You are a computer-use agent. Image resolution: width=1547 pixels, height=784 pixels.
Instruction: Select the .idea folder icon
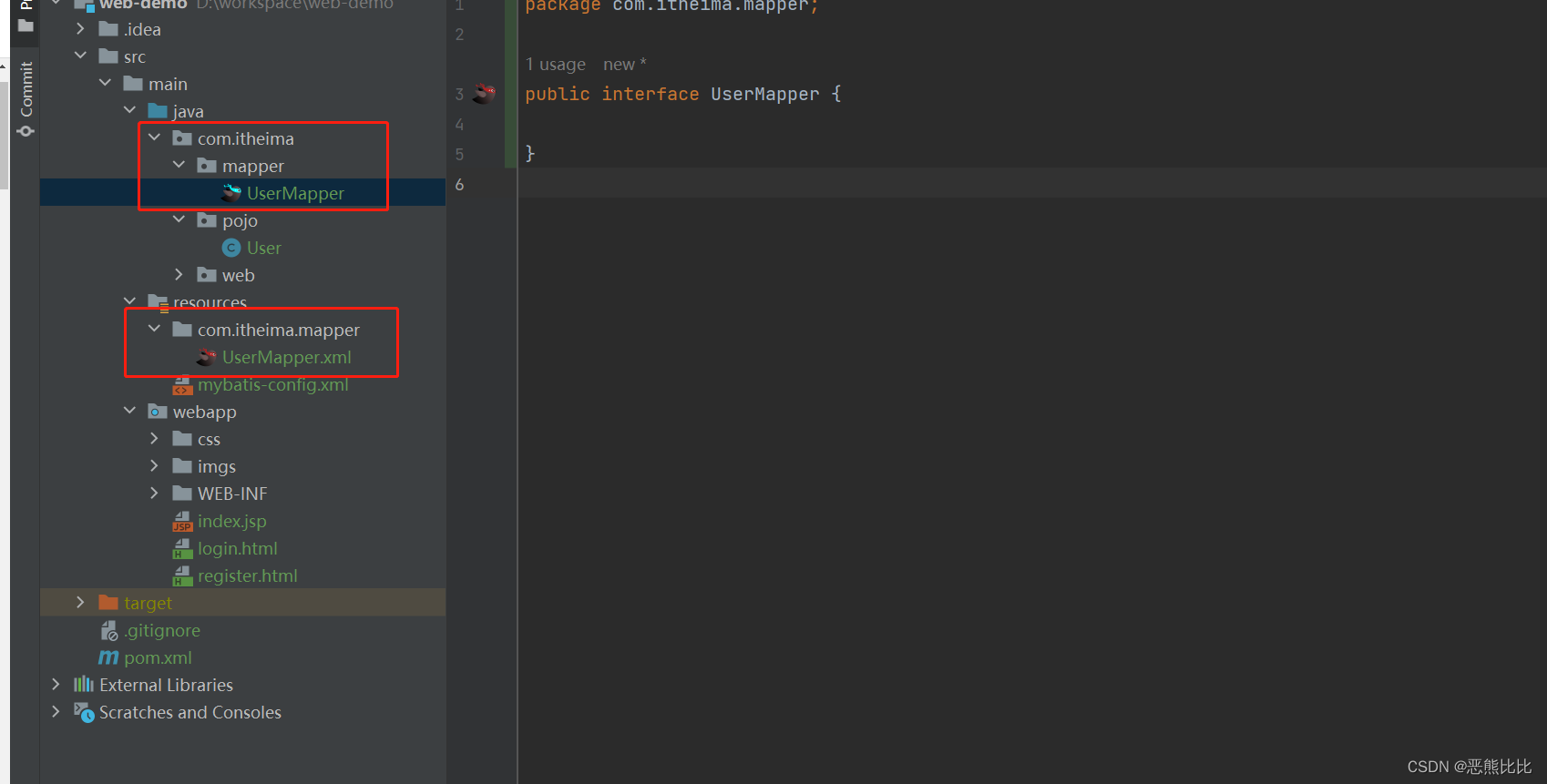point(108,29)
